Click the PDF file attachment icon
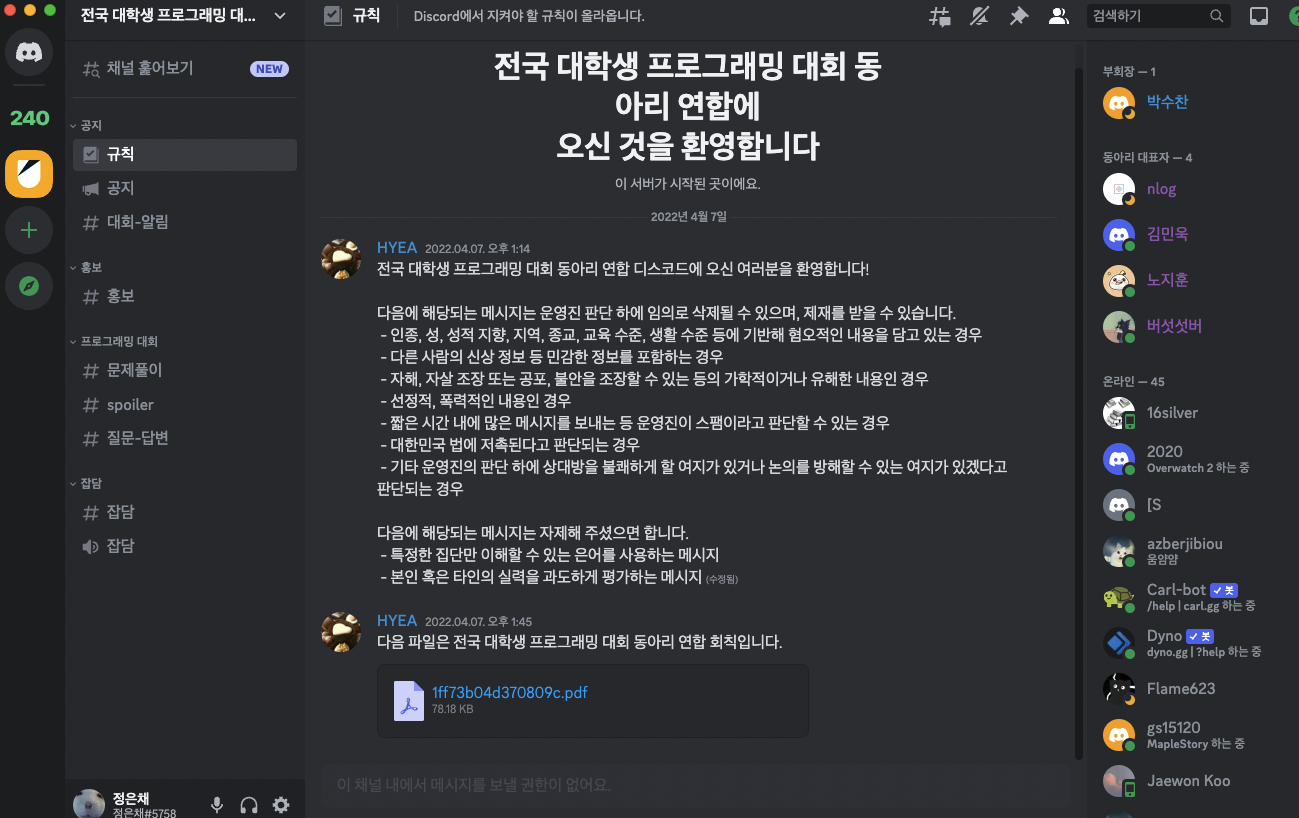 409,700
